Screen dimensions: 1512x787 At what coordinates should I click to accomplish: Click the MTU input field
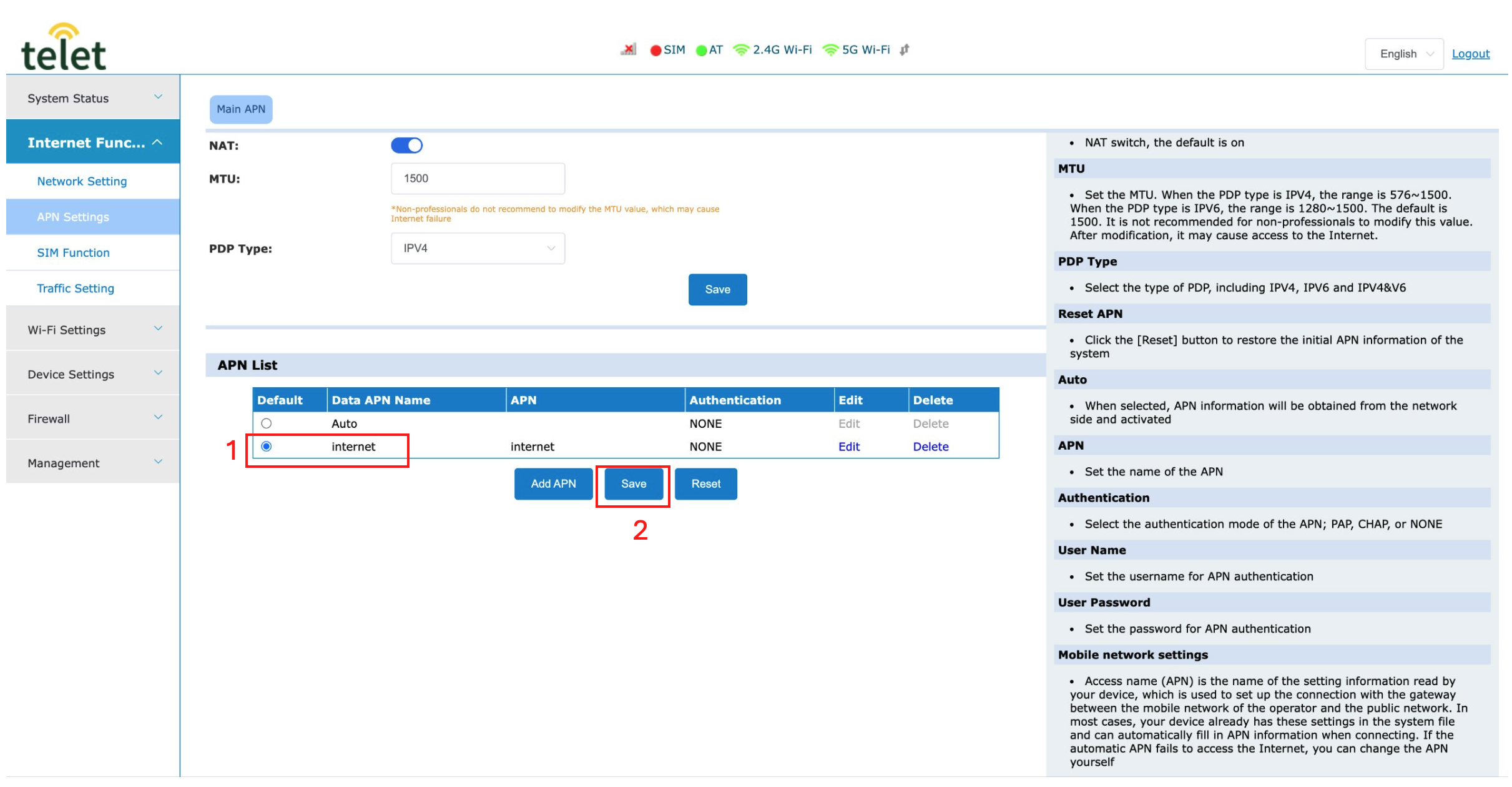[x=478, y=179]
